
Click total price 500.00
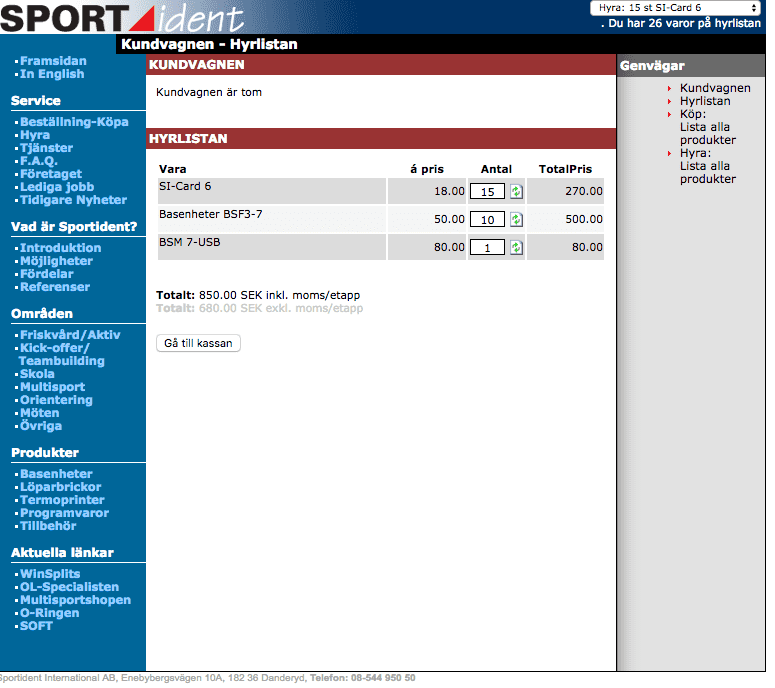584,219
